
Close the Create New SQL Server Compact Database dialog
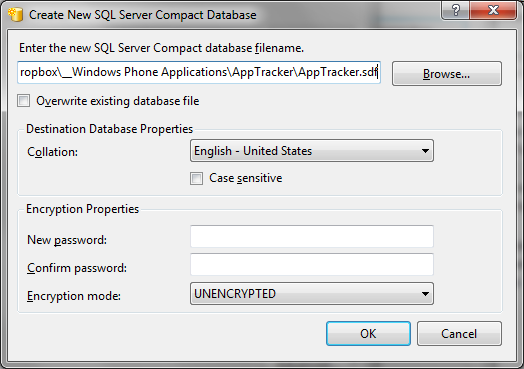click(493, 11)
